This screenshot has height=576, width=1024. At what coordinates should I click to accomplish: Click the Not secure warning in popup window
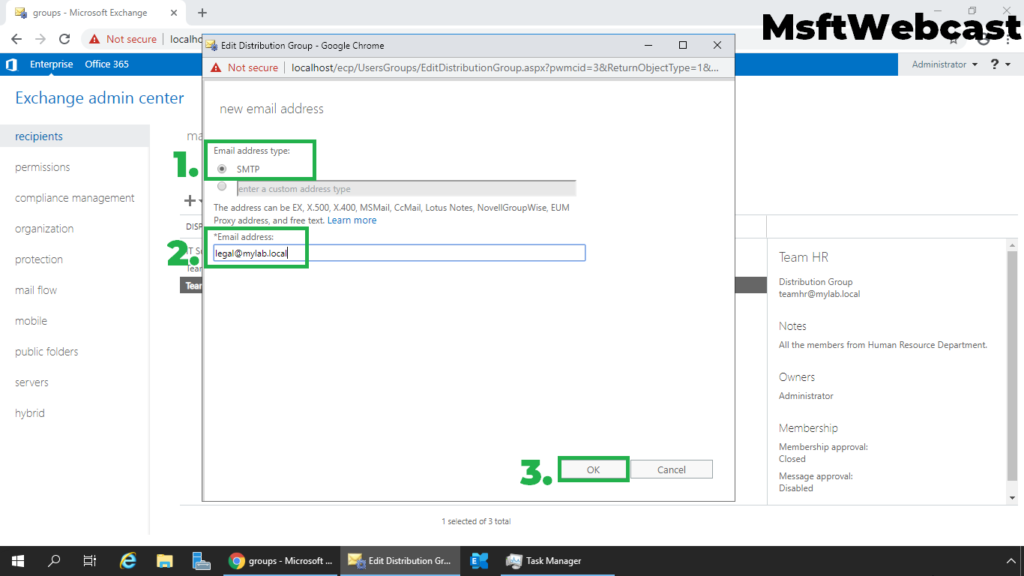[244, 68]
